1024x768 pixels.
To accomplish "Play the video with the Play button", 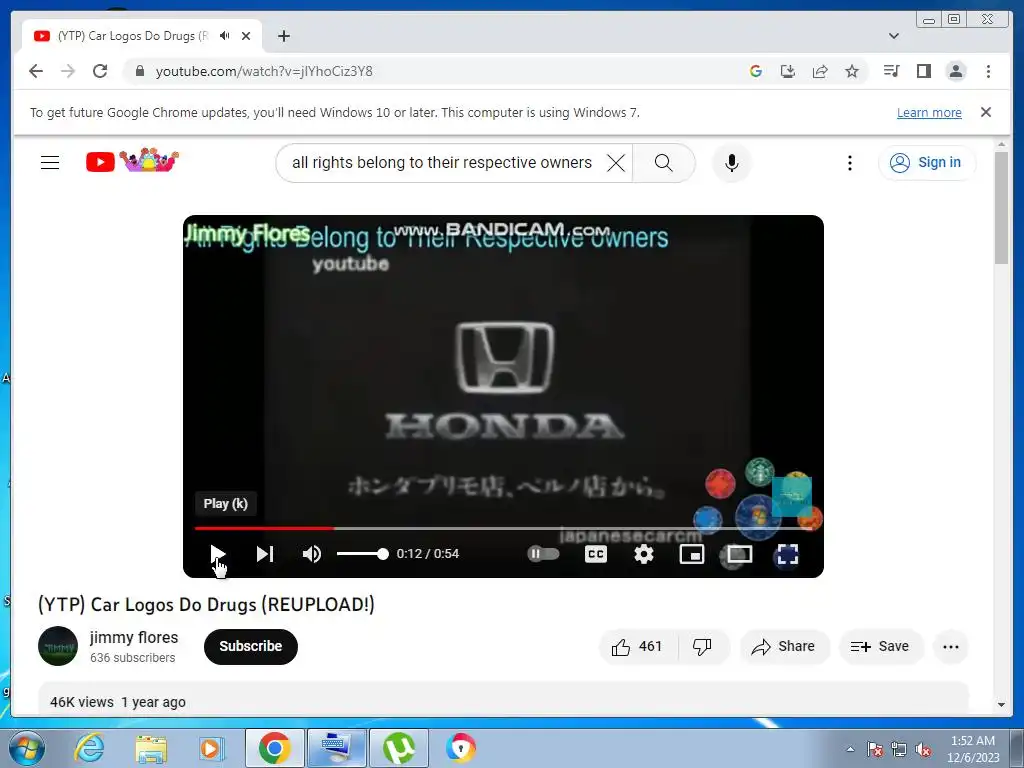I will 218,554.
